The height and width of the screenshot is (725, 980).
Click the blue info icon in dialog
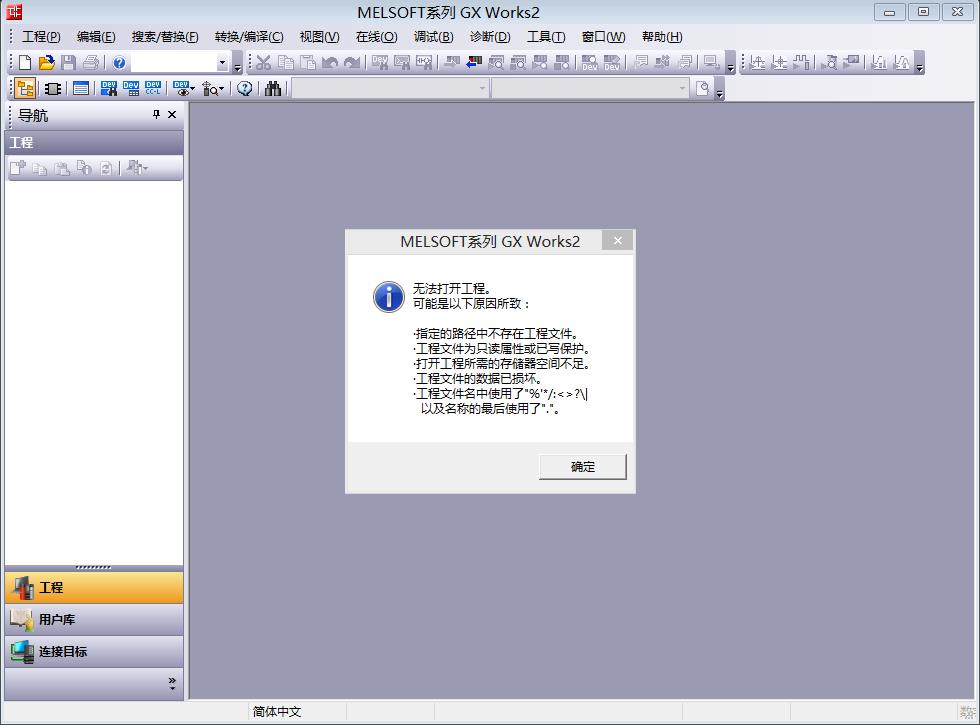pos(388,296)
